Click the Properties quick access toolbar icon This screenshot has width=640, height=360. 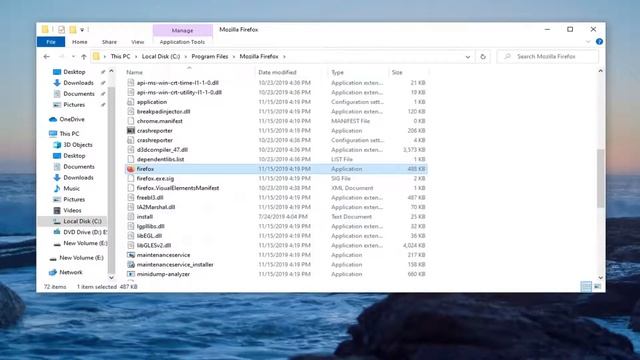[x=61, y=29]
